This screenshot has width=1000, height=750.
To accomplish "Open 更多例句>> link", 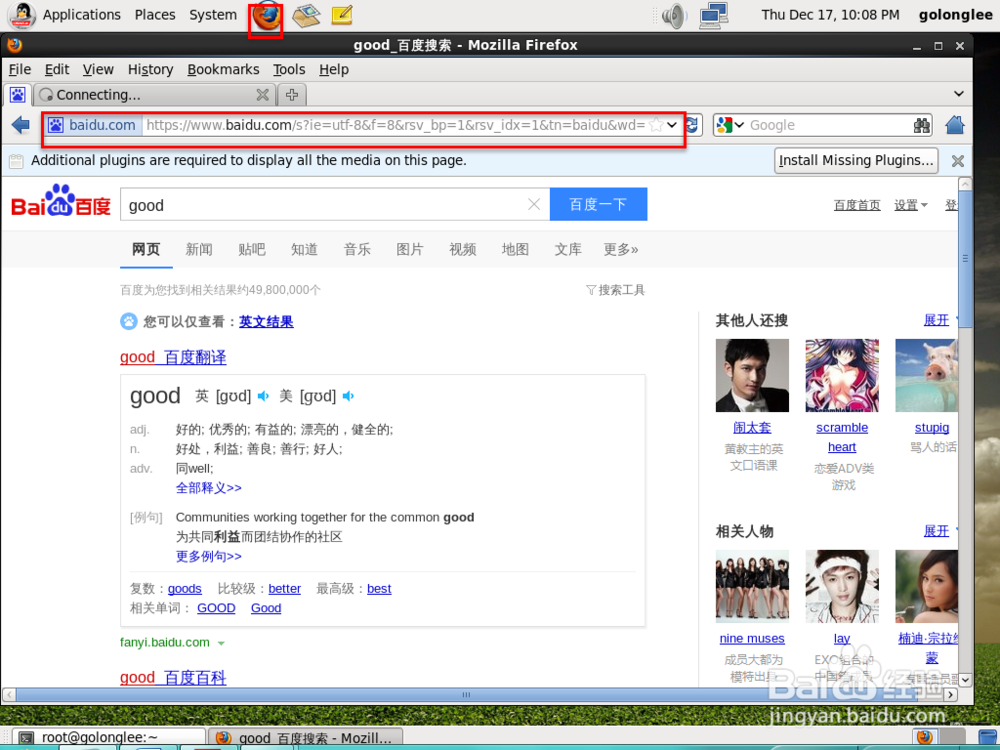I will (209, 556).
